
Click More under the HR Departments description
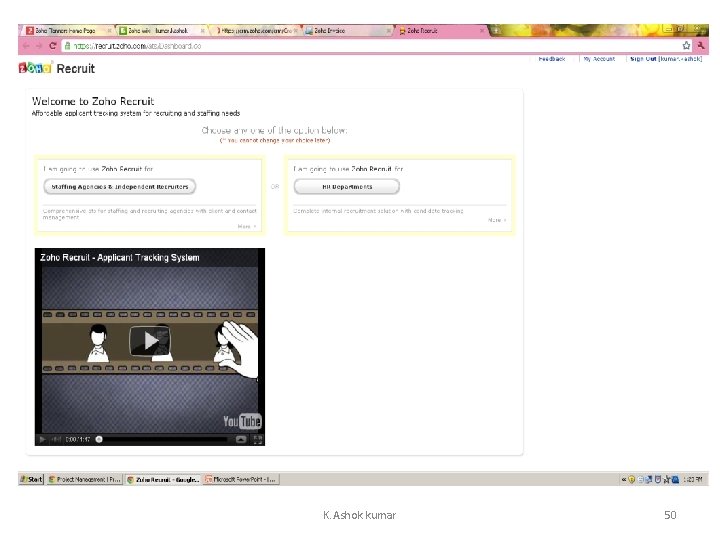point(497,220)
